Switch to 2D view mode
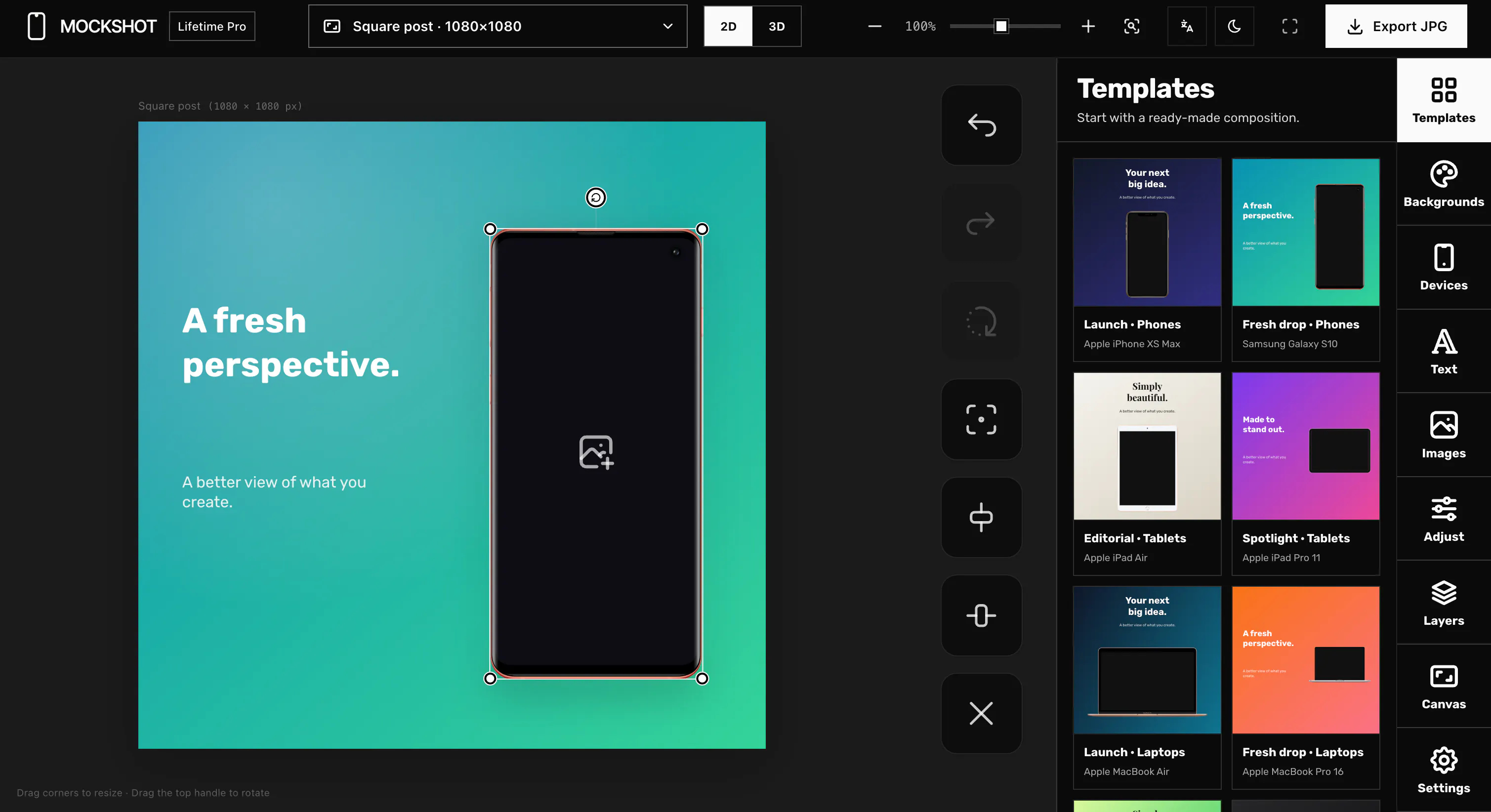Screen dimensions: 1491x812 click(728, 26)
